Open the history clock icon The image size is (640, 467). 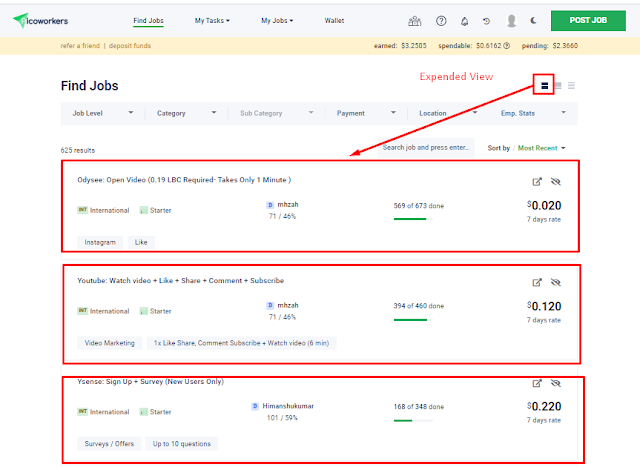[487, 21]
